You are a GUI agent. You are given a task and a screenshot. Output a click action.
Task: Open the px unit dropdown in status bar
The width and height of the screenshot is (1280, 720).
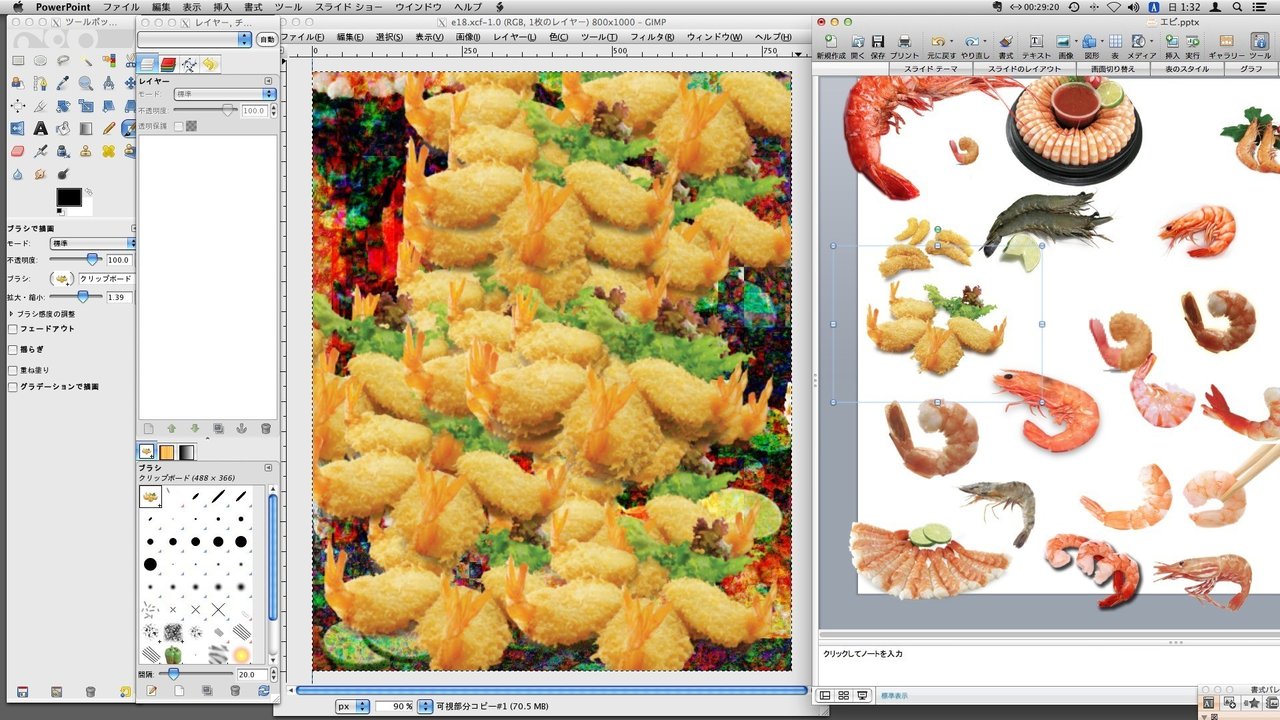pos(352,706)
